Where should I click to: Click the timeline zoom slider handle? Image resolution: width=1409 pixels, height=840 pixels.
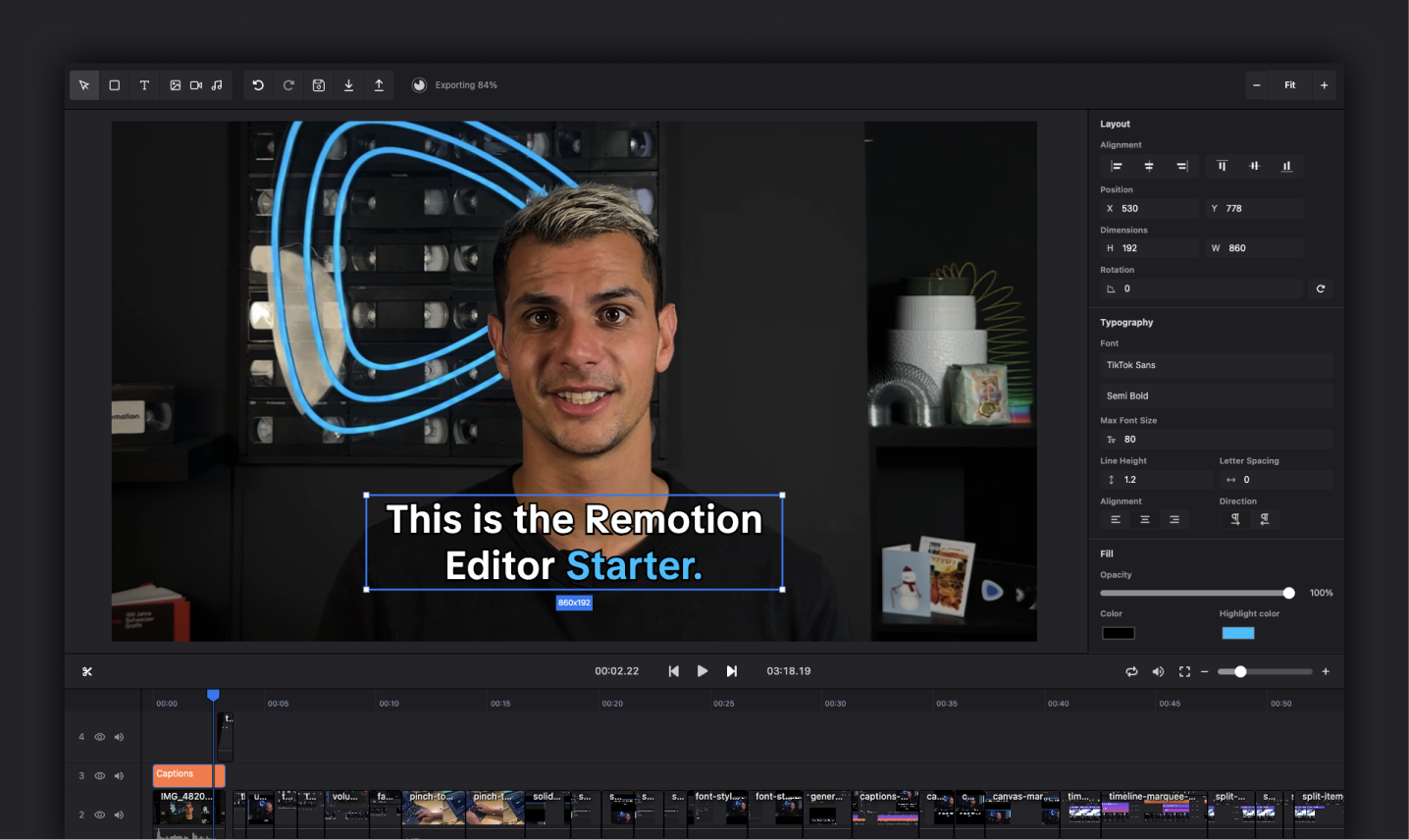point(1240,672)
